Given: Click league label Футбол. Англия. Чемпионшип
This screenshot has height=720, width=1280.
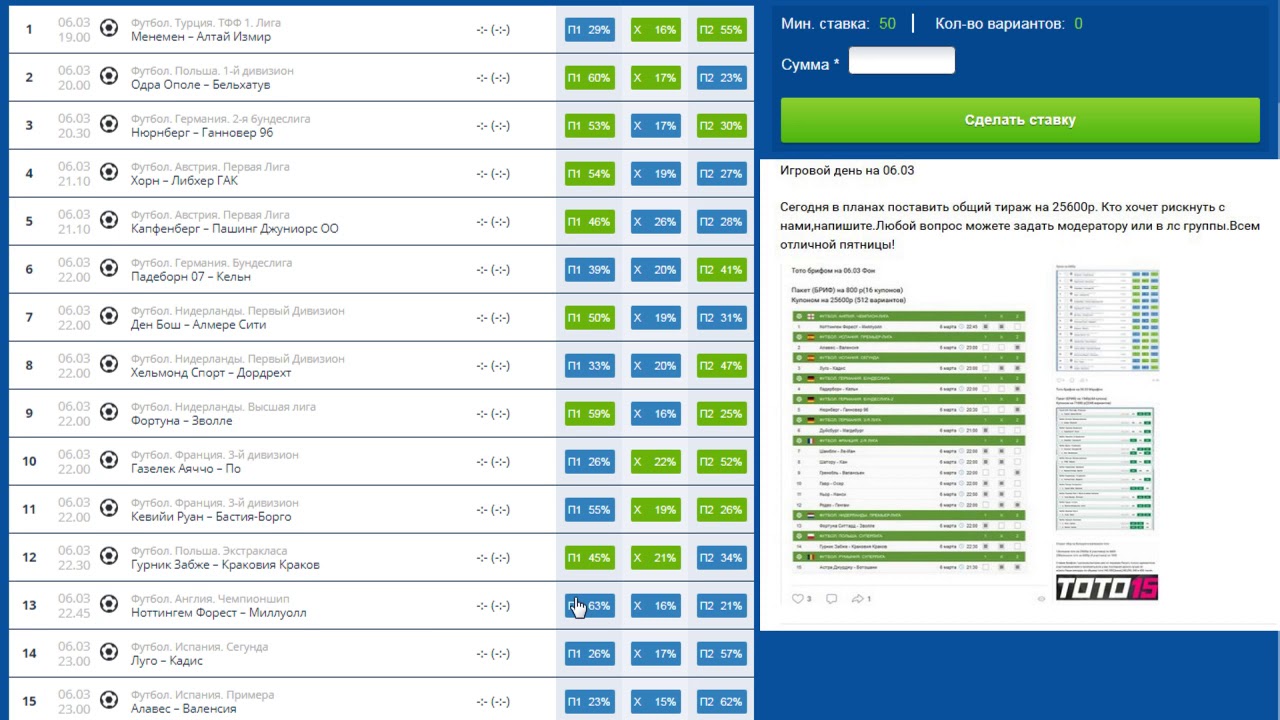Looking at the screenshot, I should coord(210,599).
